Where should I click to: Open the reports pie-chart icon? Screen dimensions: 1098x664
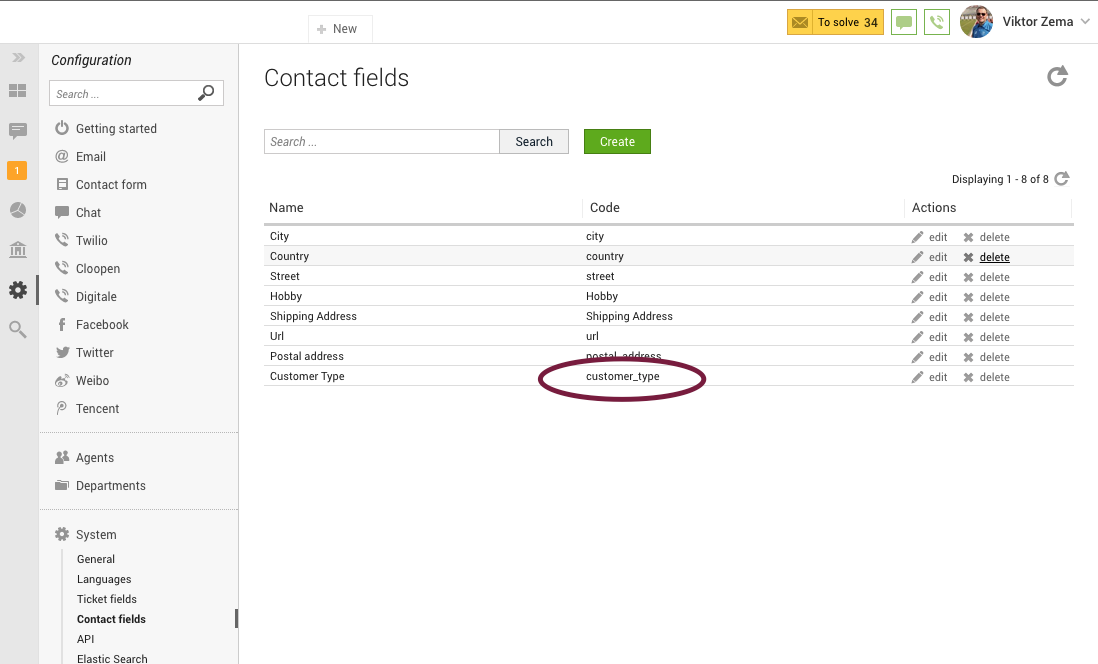18,210
